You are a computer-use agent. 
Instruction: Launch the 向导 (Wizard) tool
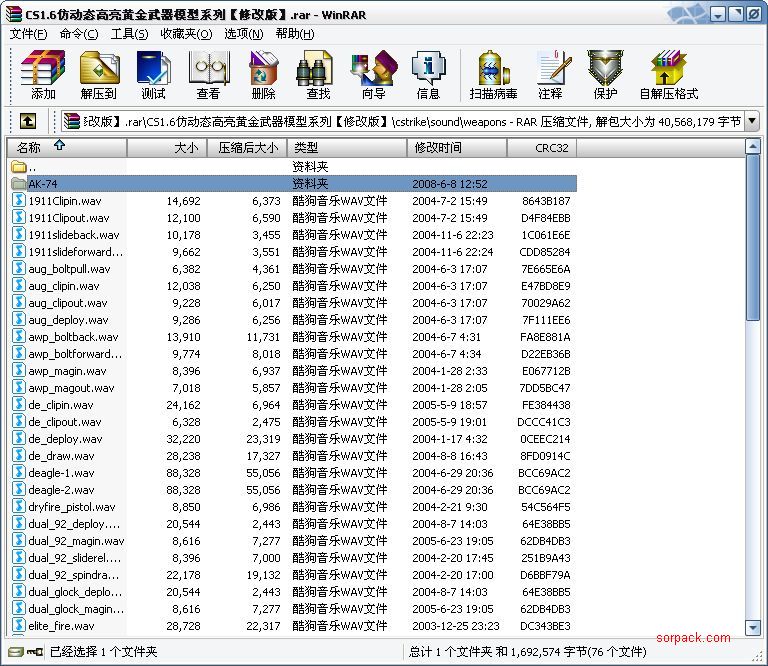[373, 74]
